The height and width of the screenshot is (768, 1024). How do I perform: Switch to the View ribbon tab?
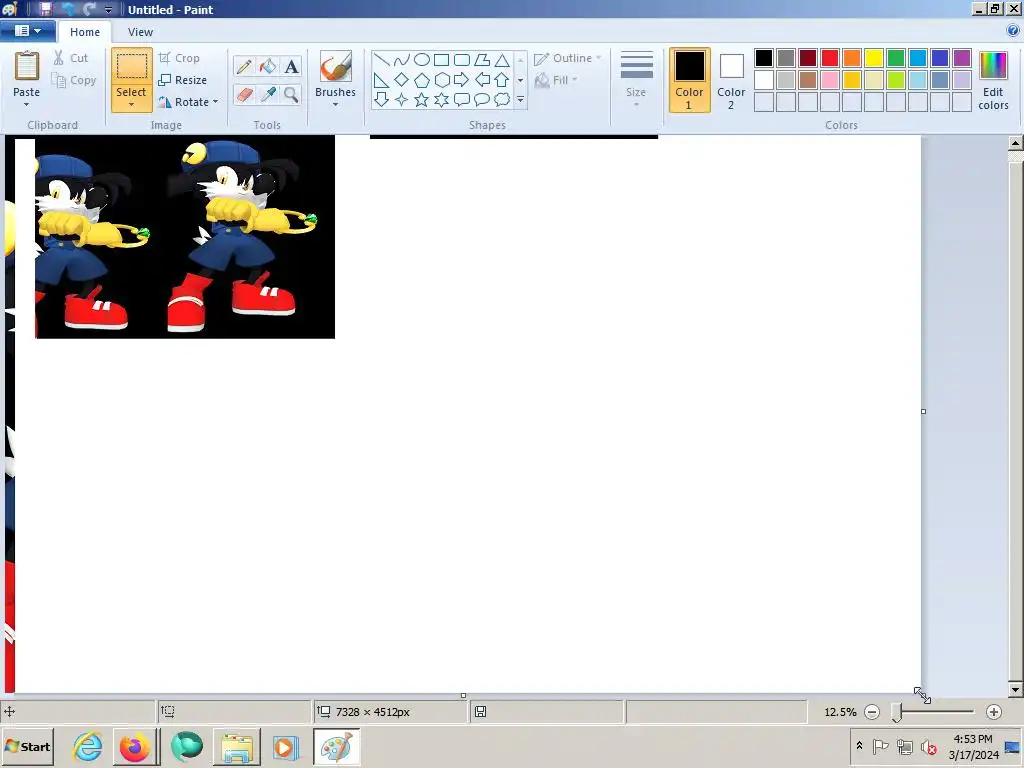point(140,32)
